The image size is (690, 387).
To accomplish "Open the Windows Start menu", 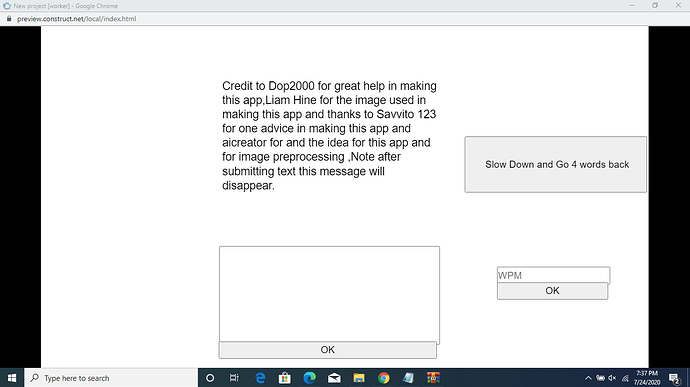I will point(12,378).
